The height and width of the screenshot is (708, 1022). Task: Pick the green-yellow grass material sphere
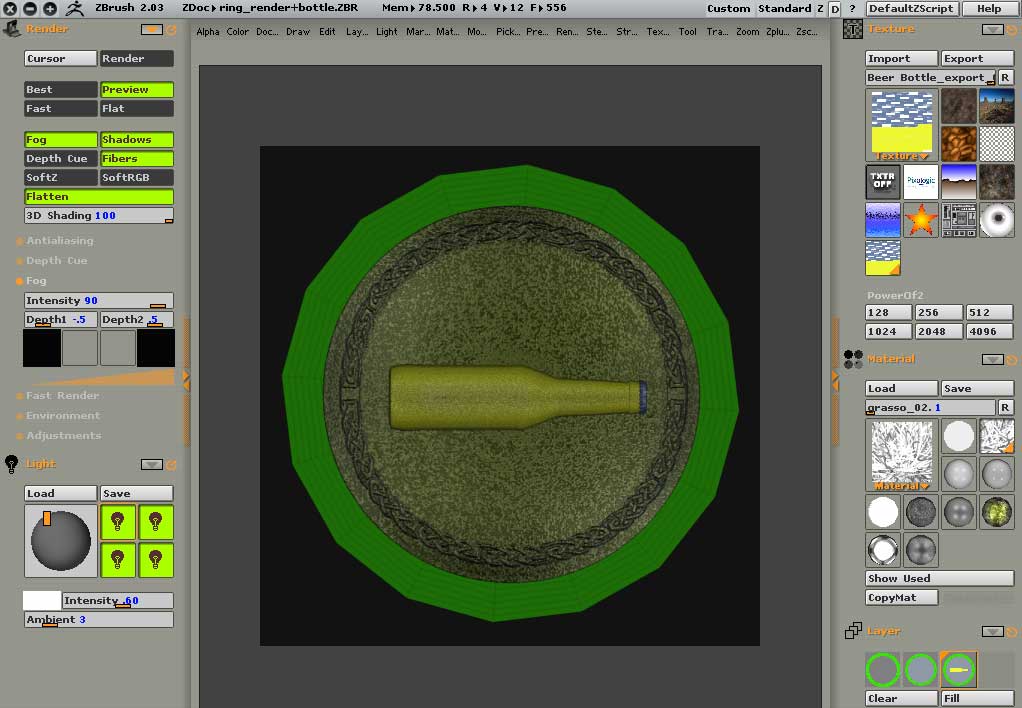tap(996, 512)
